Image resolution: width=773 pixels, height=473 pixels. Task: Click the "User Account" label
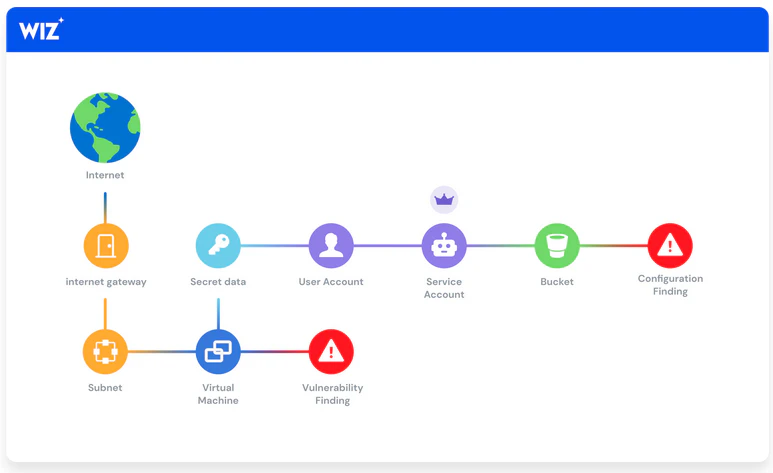point(331,282)
